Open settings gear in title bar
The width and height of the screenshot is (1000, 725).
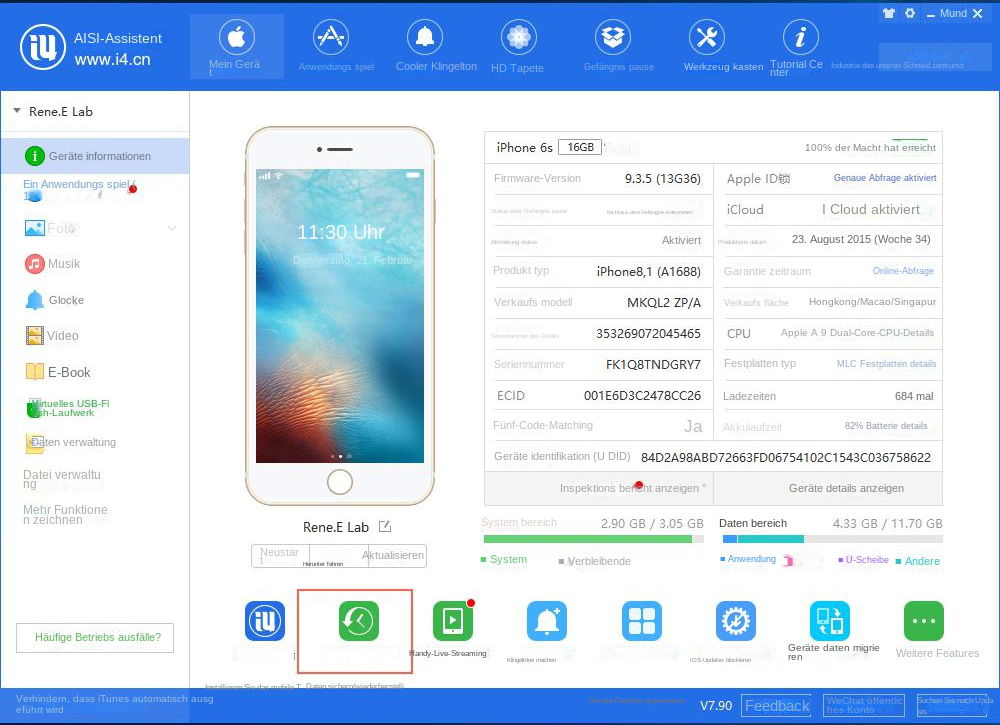click(x=910, y=13)
